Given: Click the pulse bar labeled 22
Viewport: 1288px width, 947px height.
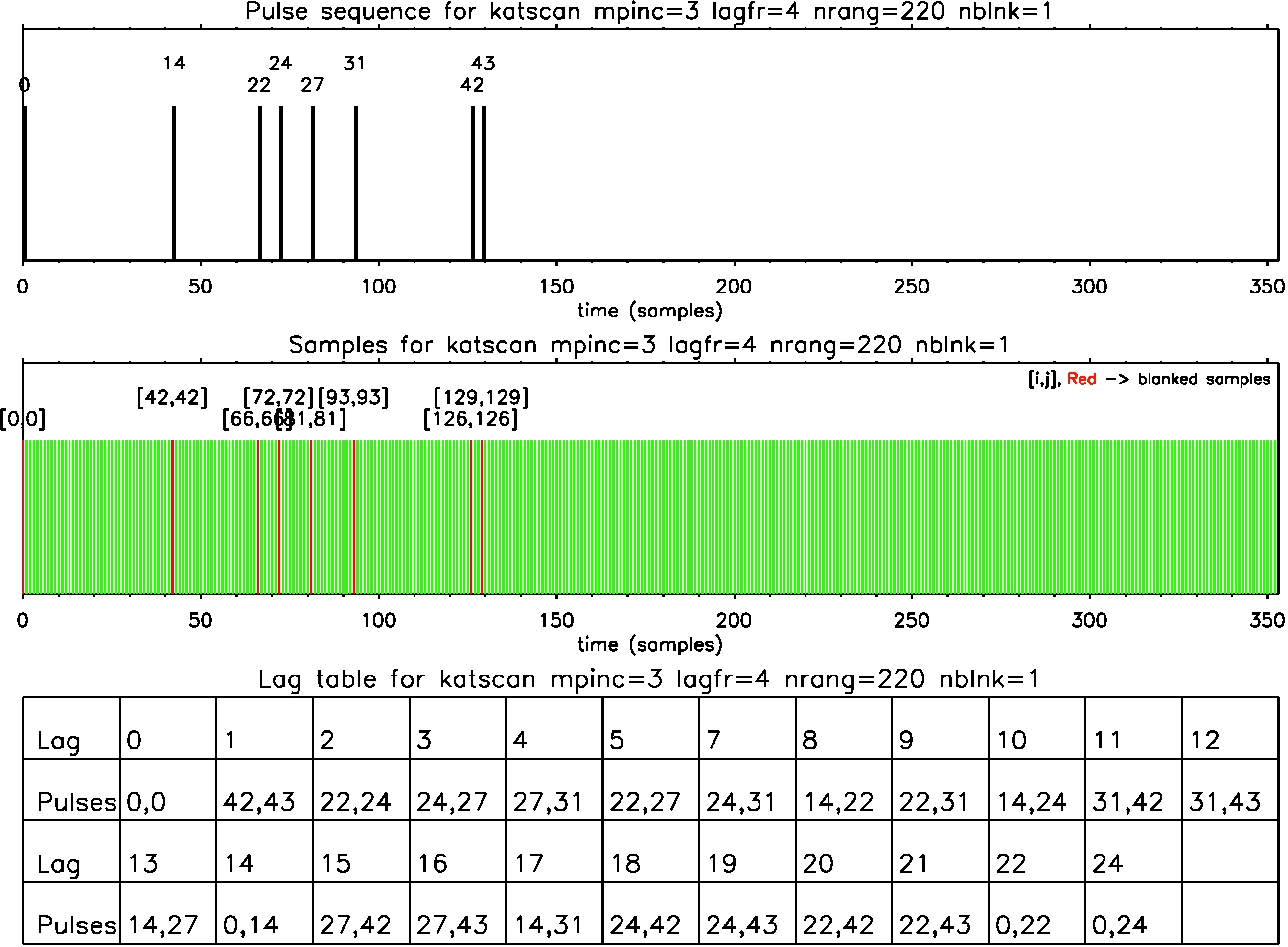Looking at the screenshot, I should [260, 183].
